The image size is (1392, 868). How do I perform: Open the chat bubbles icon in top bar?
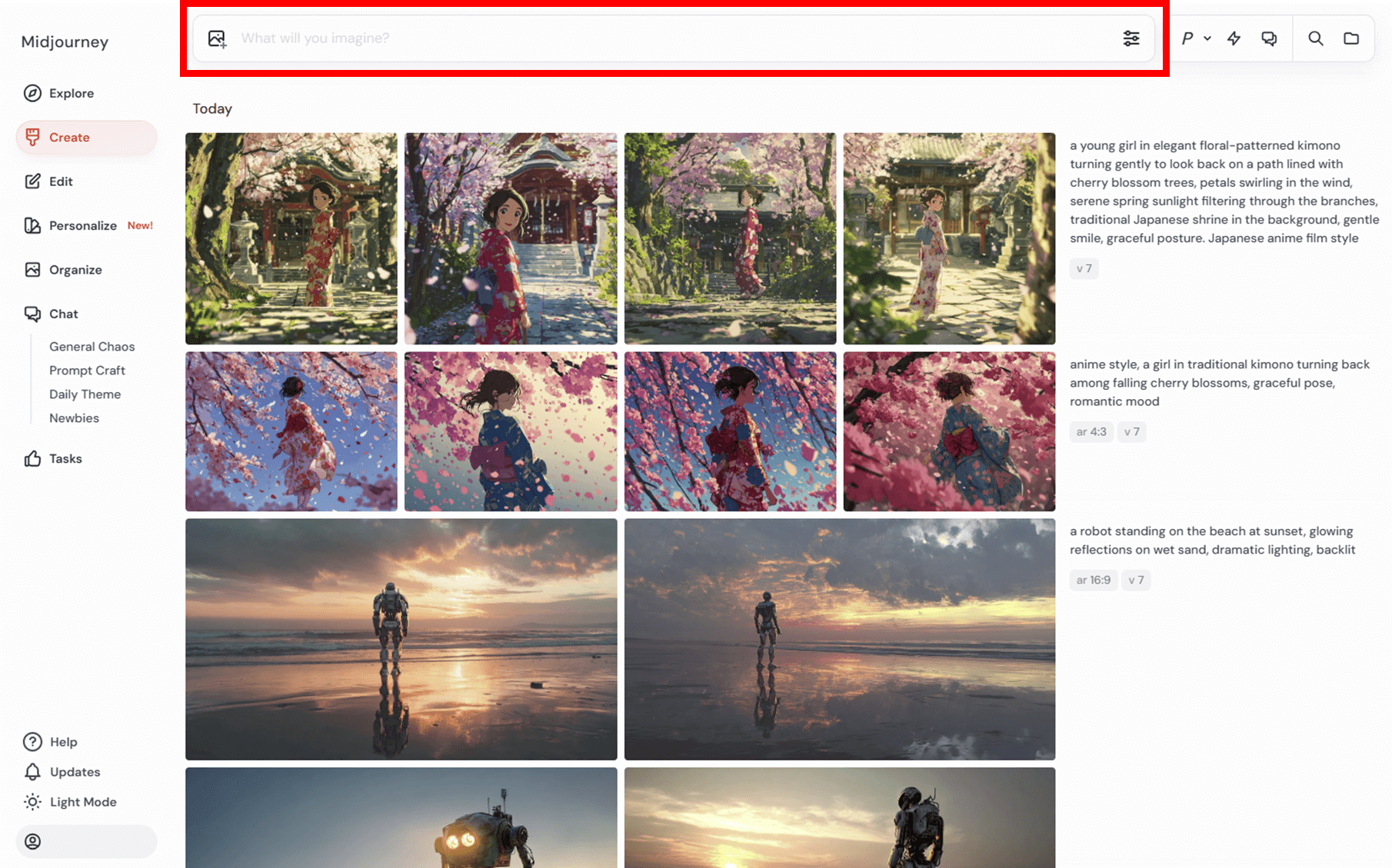(x=1269, y=38)
